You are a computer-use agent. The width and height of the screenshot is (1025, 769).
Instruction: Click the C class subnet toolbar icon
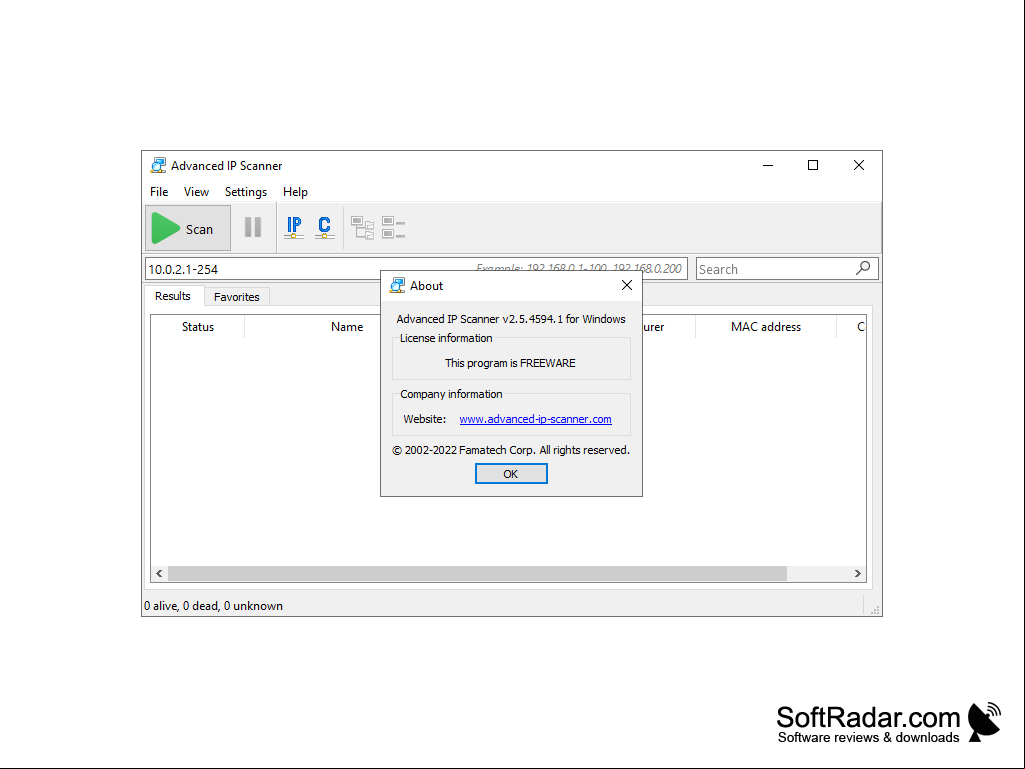324,228
